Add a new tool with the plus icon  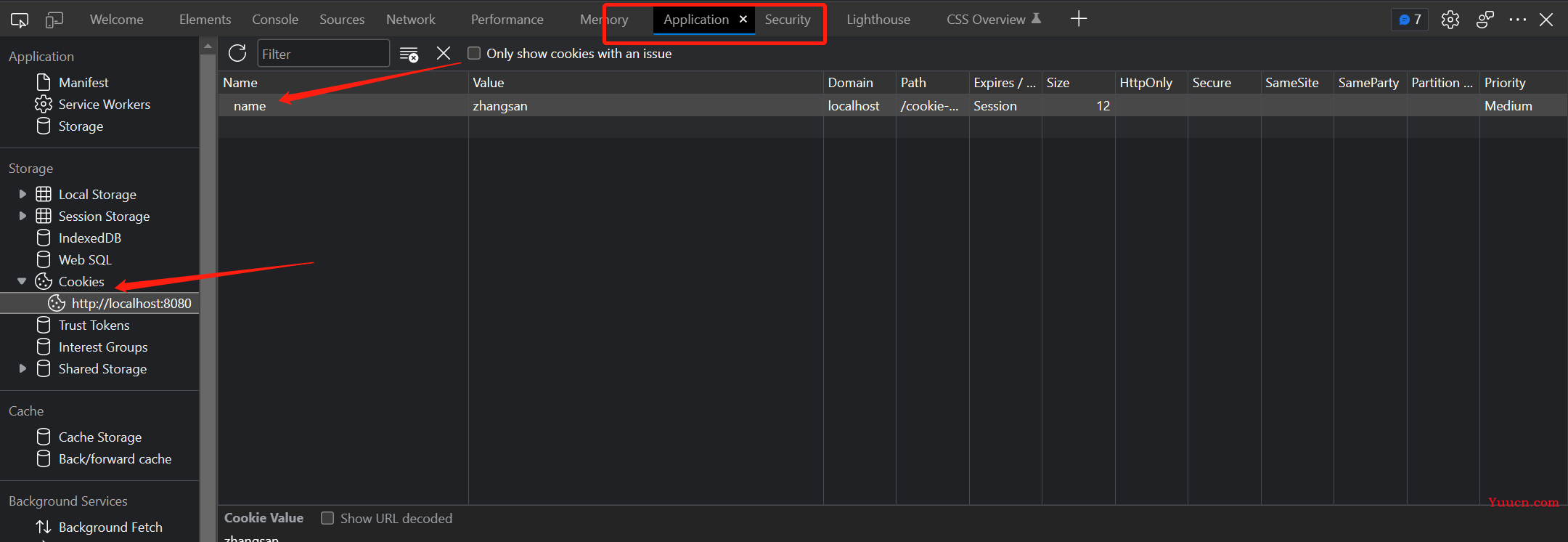coord(1079,19)
